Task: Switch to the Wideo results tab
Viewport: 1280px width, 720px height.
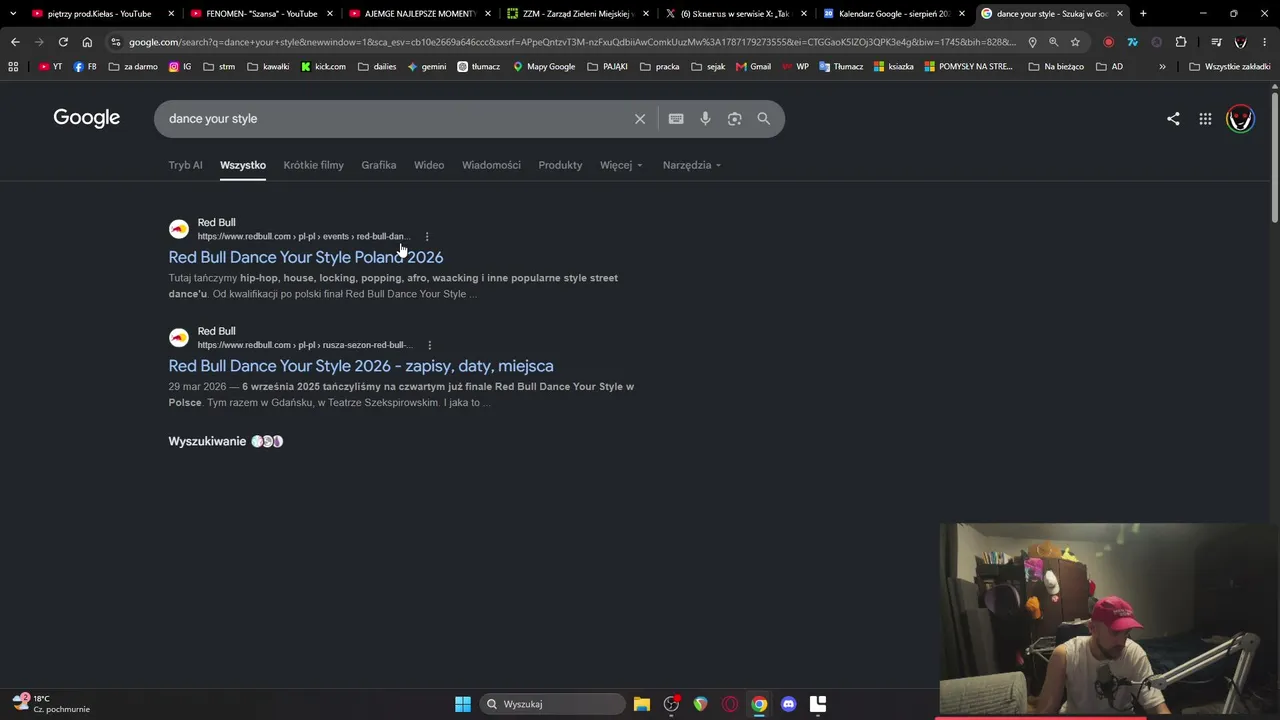Action: pos(429,165)
